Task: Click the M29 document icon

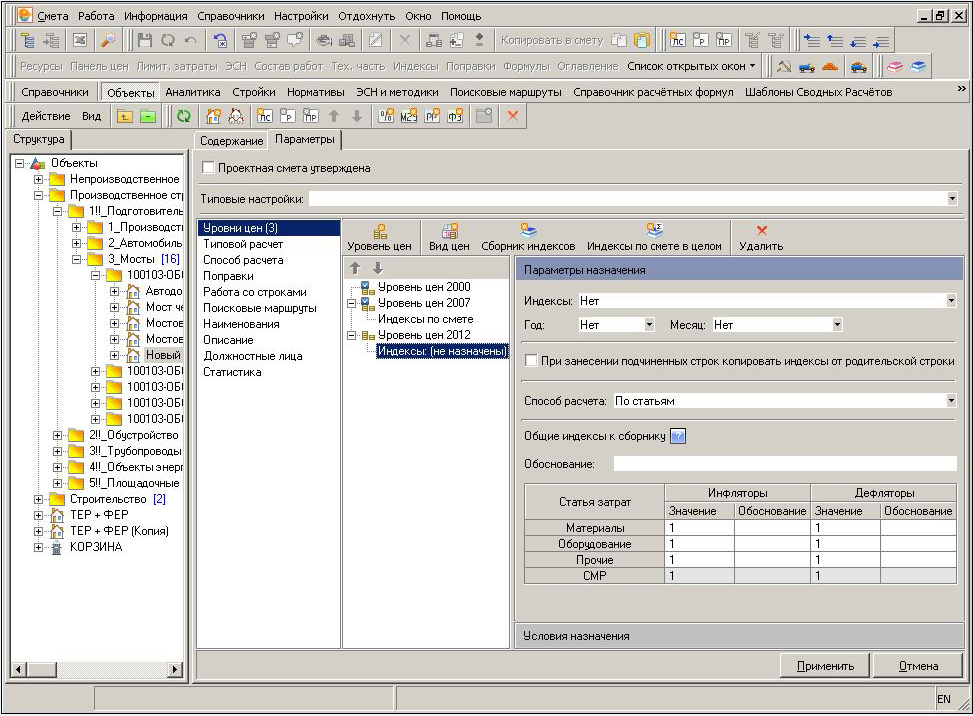Action: coord(409,116)
